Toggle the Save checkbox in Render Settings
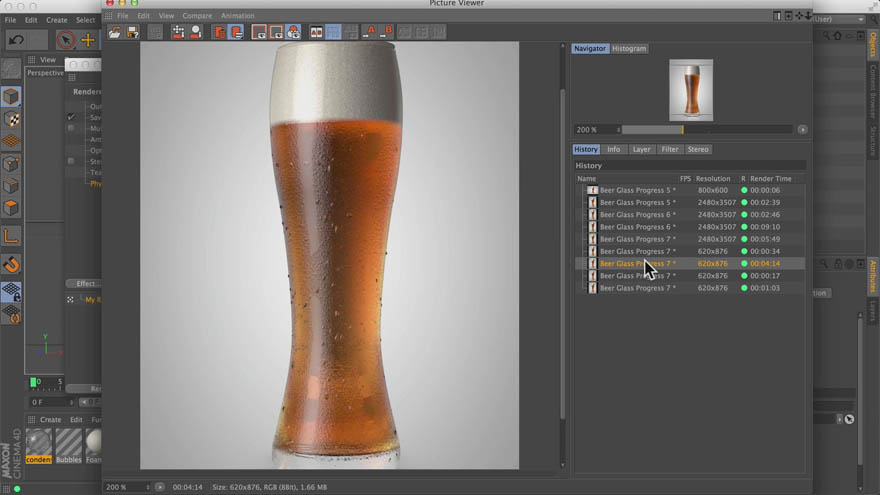This screenshot has width=880, height=495. pos(71,117)
